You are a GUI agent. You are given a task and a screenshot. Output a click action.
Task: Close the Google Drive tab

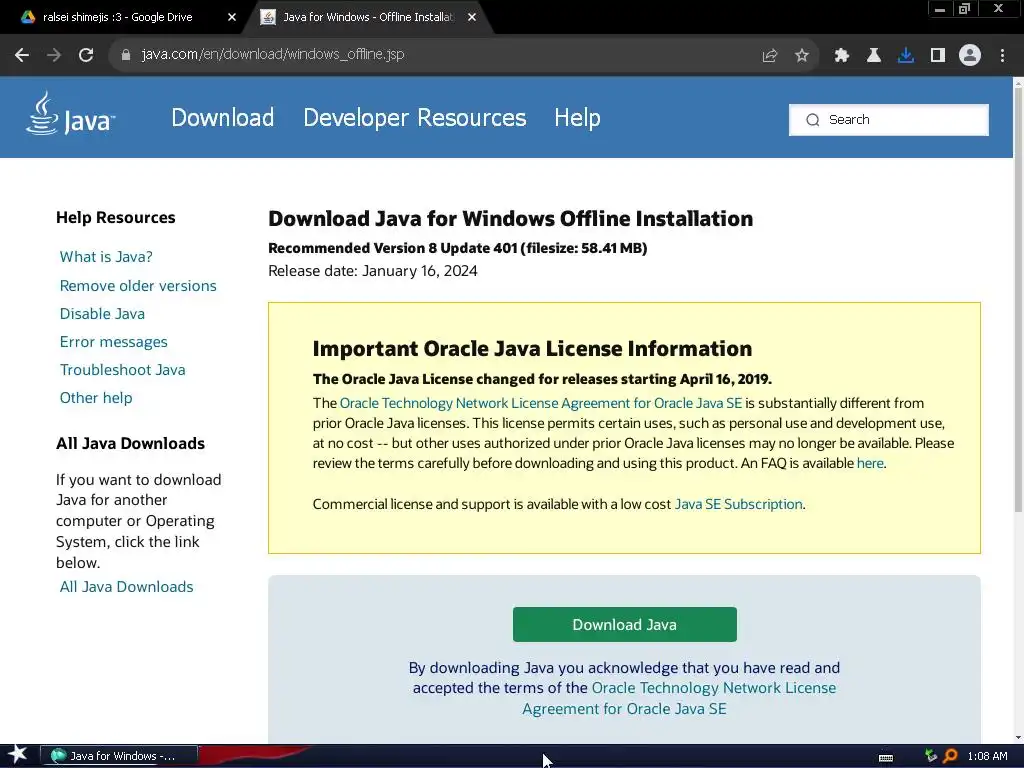pyautogui.click(x=232, y=18)
